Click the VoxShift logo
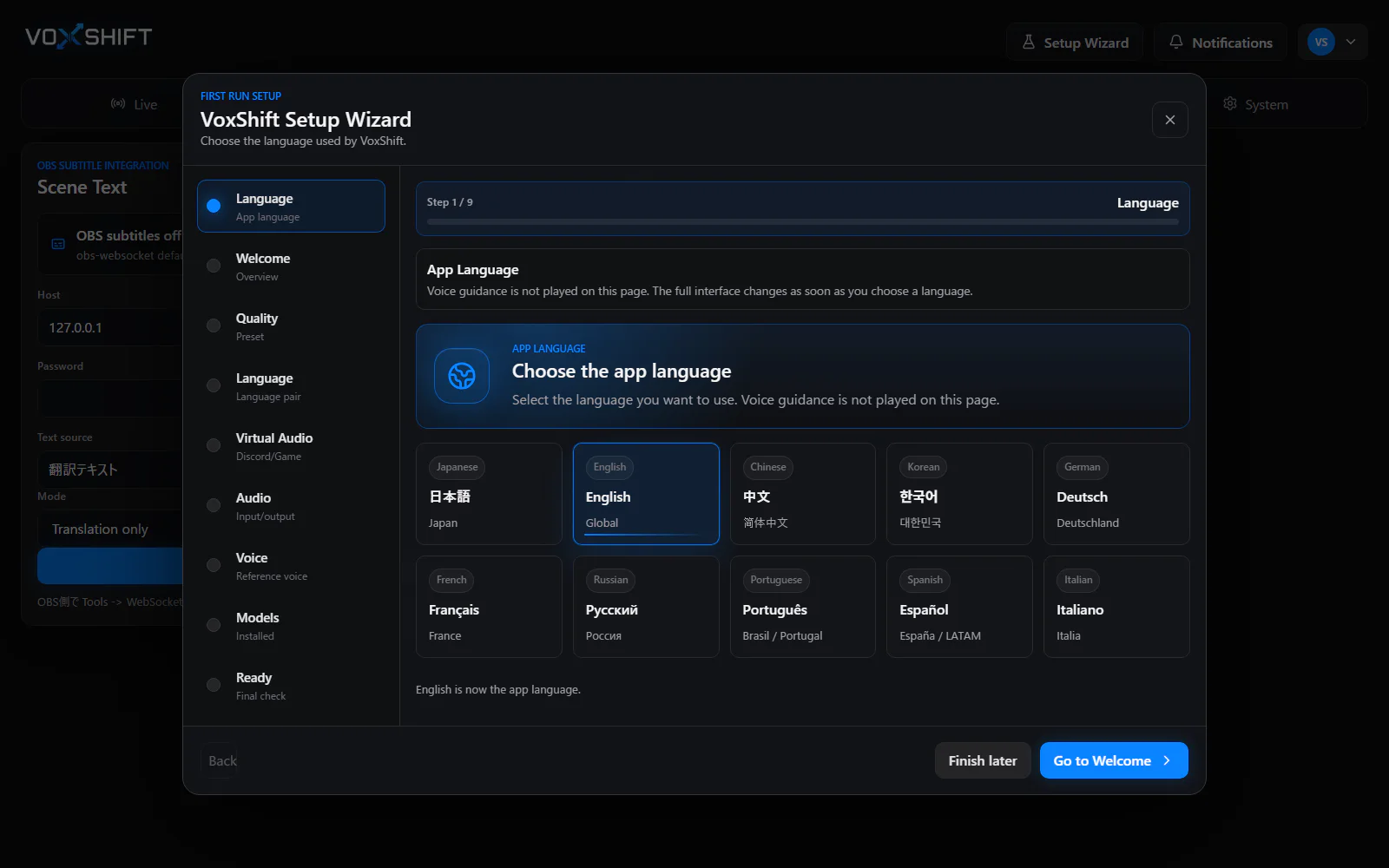1389x868 pixels. (89, 36)
